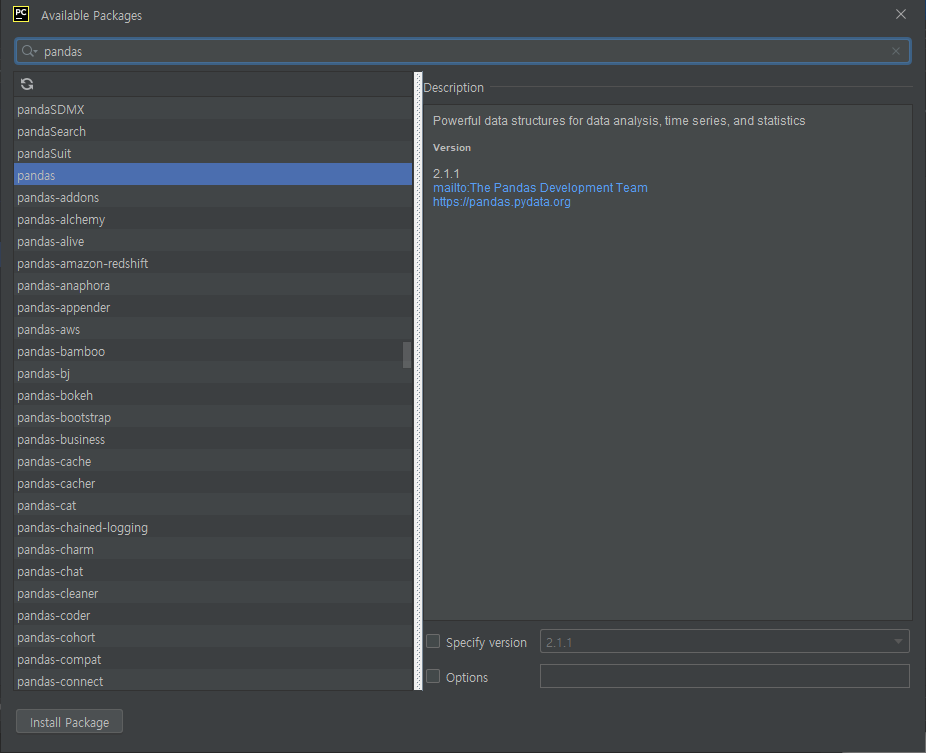
Task: Select the highlighted pandas package row
Action: [213, 175]
